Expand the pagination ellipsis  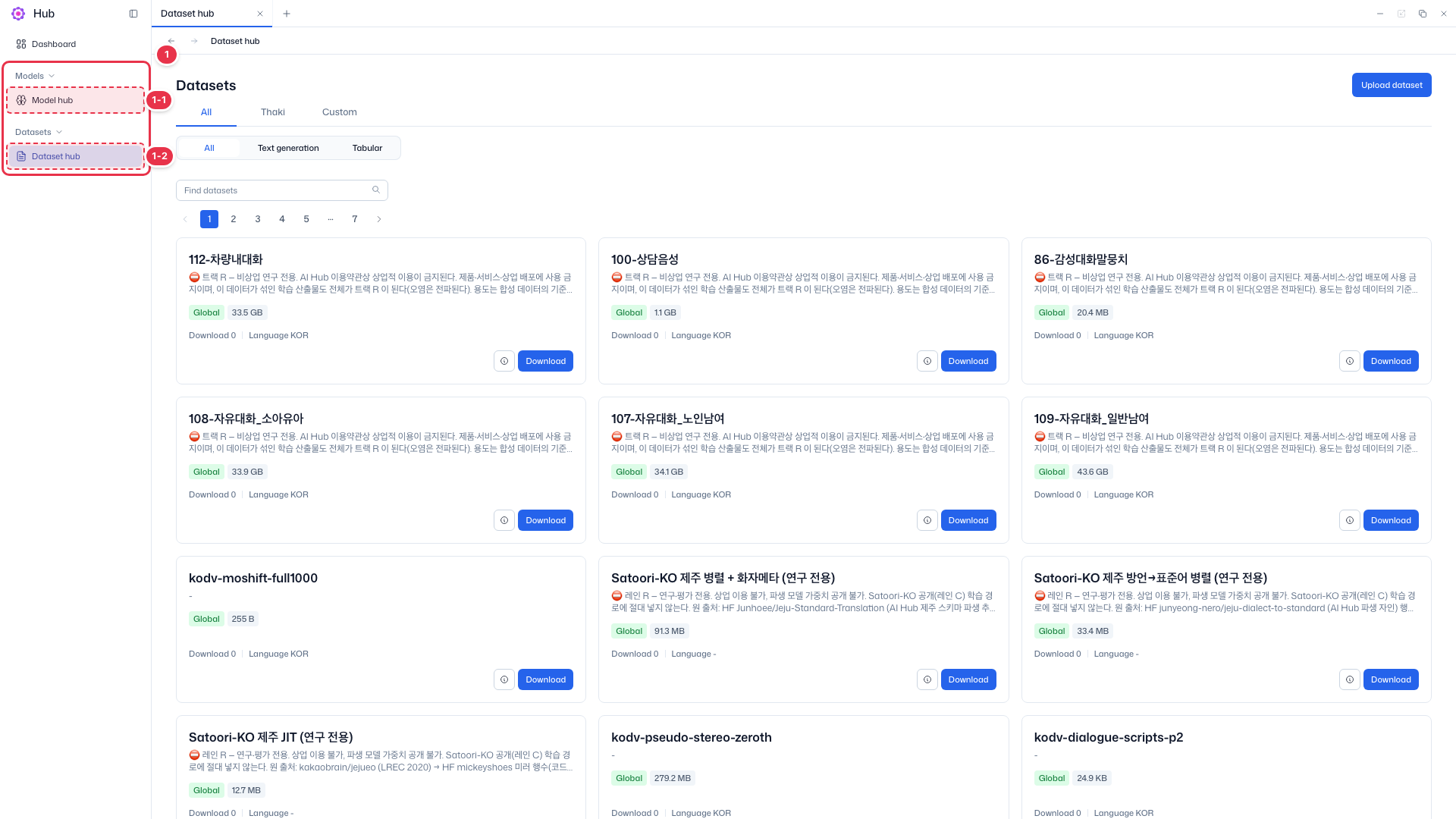coord(331,219)
